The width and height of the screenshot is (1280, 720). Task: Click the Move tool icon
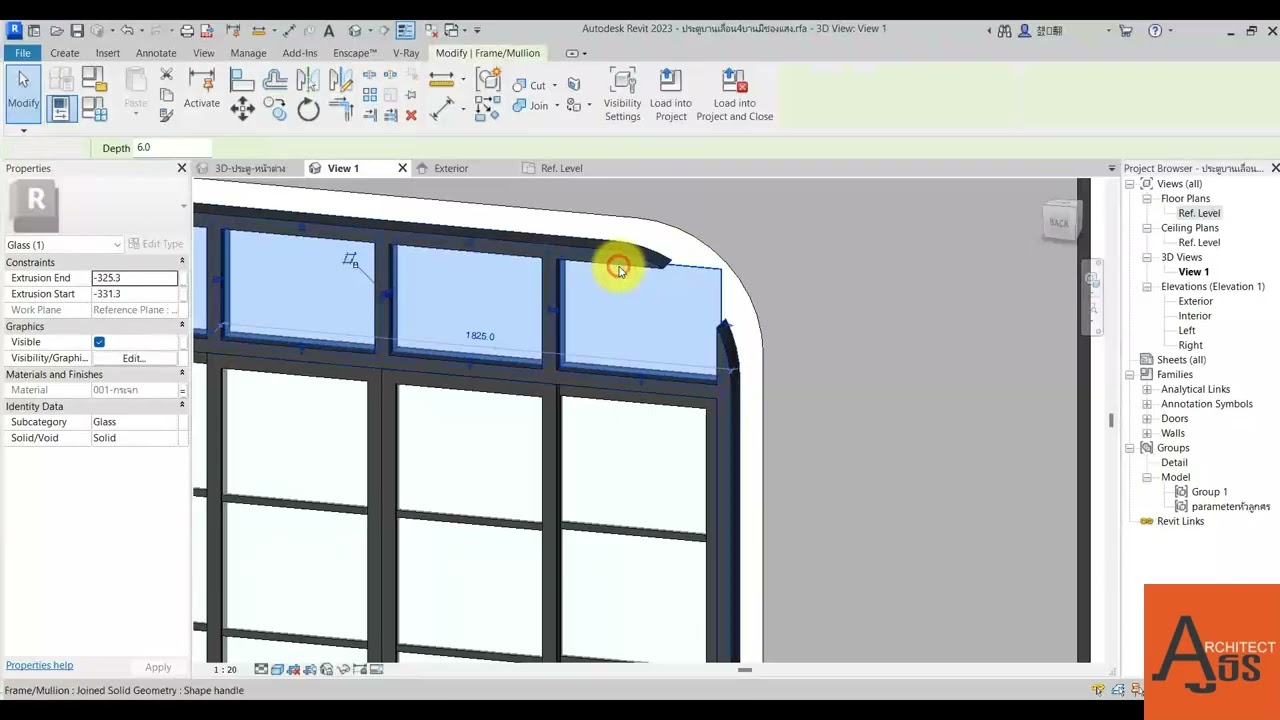[x=242, y=109]
